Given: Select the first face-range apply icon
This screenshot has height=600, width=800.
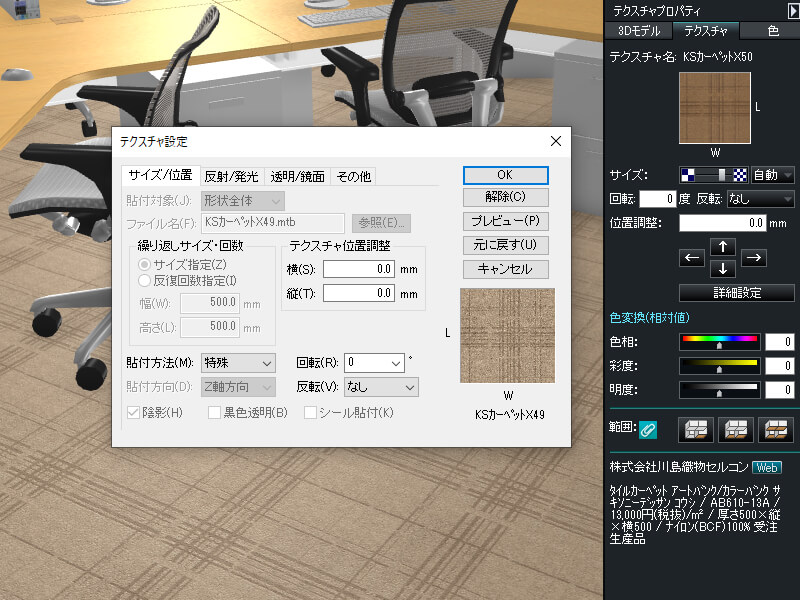Looking at the screenshot, I should pyautogui.click(x=695, y=430).
